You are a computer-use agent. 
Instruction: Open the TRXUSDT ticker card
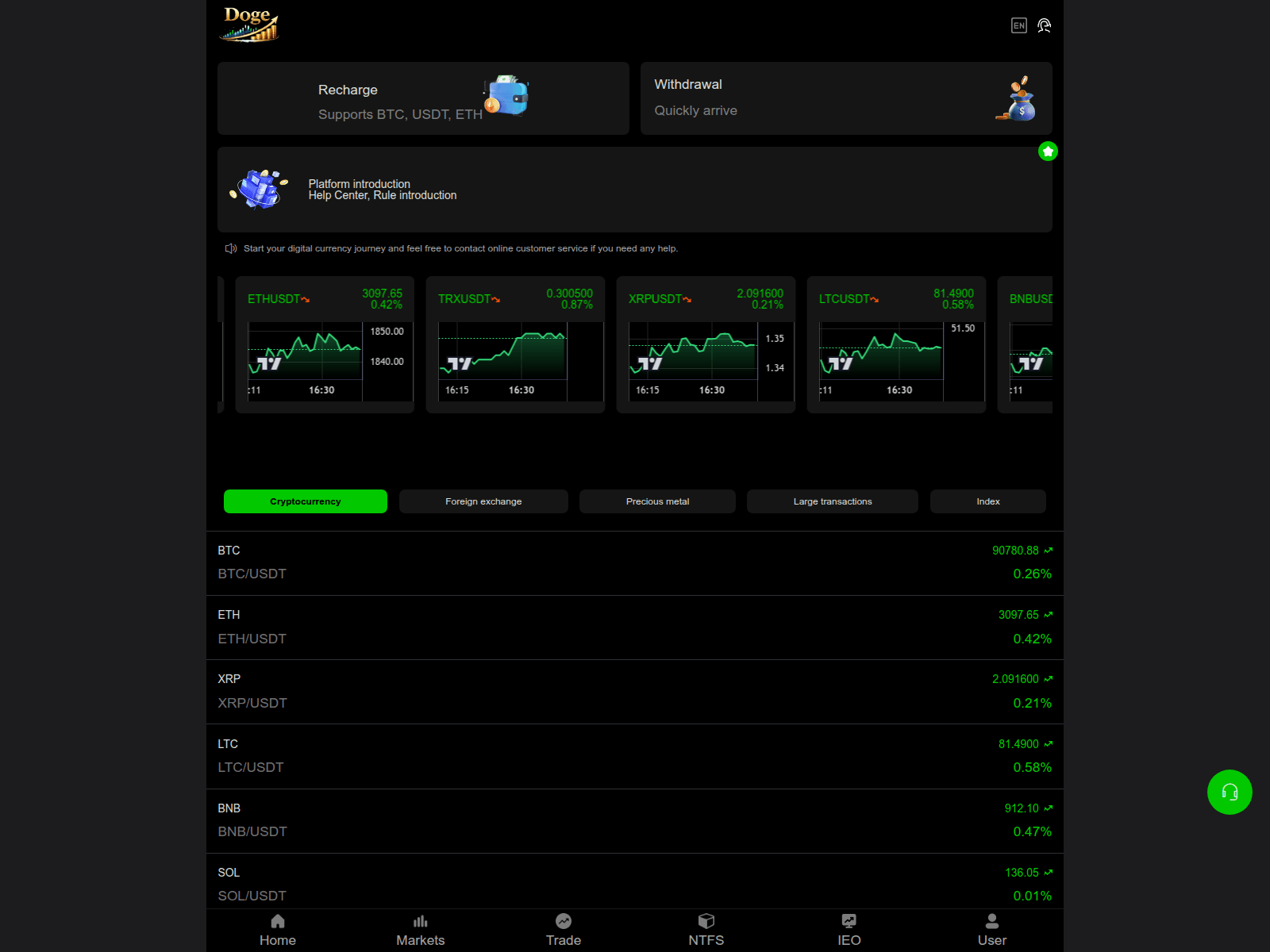pos(515,344)
